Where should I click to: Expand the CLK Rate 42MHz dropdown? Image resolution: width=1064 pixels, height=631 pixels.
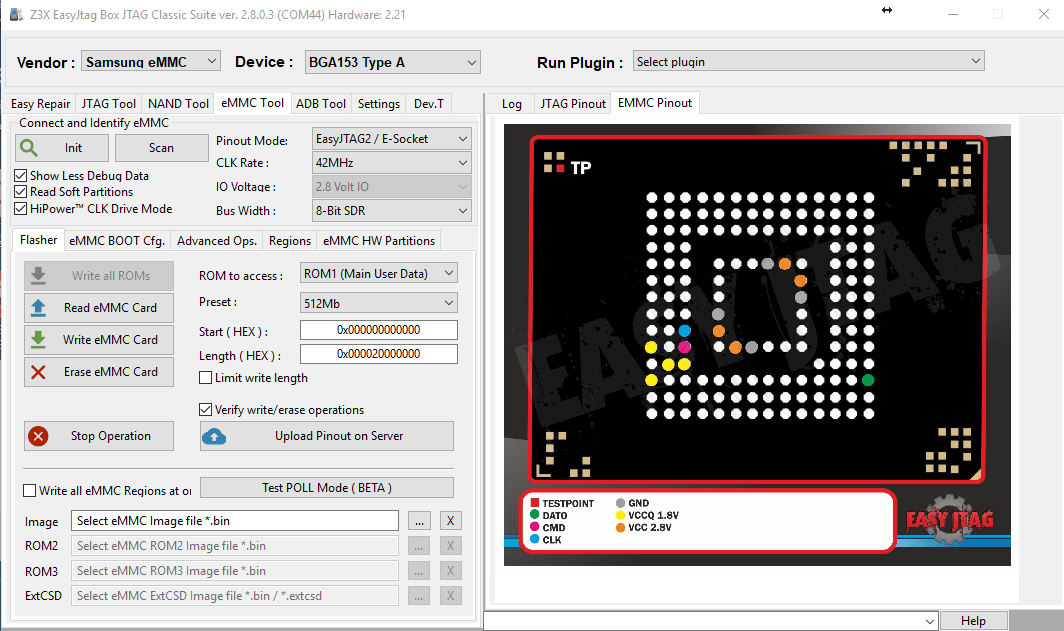(391, 163)
